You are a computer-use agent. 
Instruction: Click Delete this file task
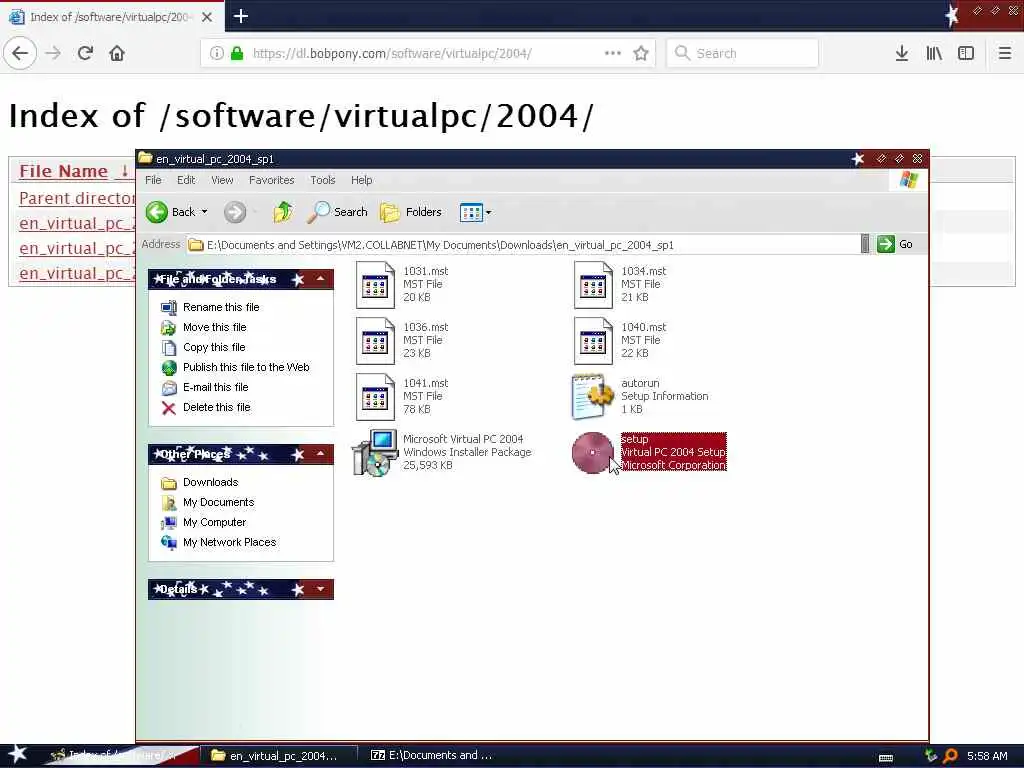pyautogui.click(x=217, y=408)
